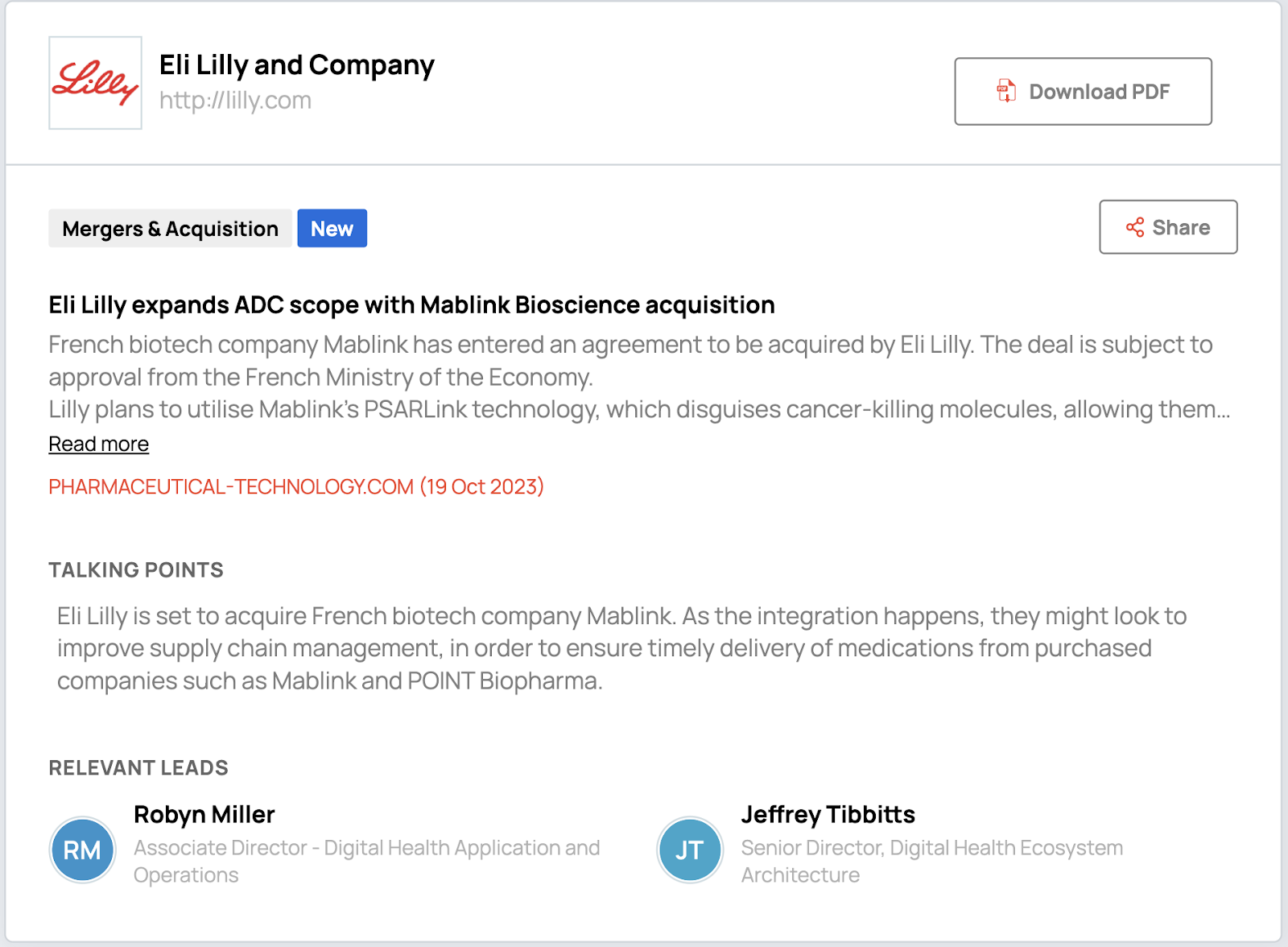The image size is (1288, 947).
Task: Click the acquisition article headline
Action: coord(411,305)
